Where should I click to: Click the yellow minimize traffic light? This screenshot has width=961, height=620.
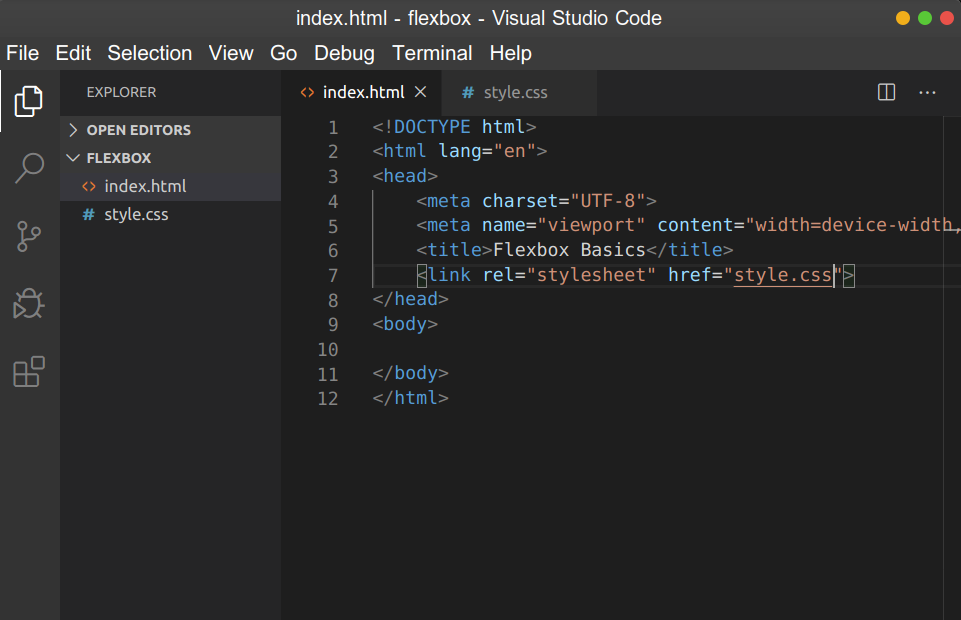pyautogui.click(x=903, y=18)
